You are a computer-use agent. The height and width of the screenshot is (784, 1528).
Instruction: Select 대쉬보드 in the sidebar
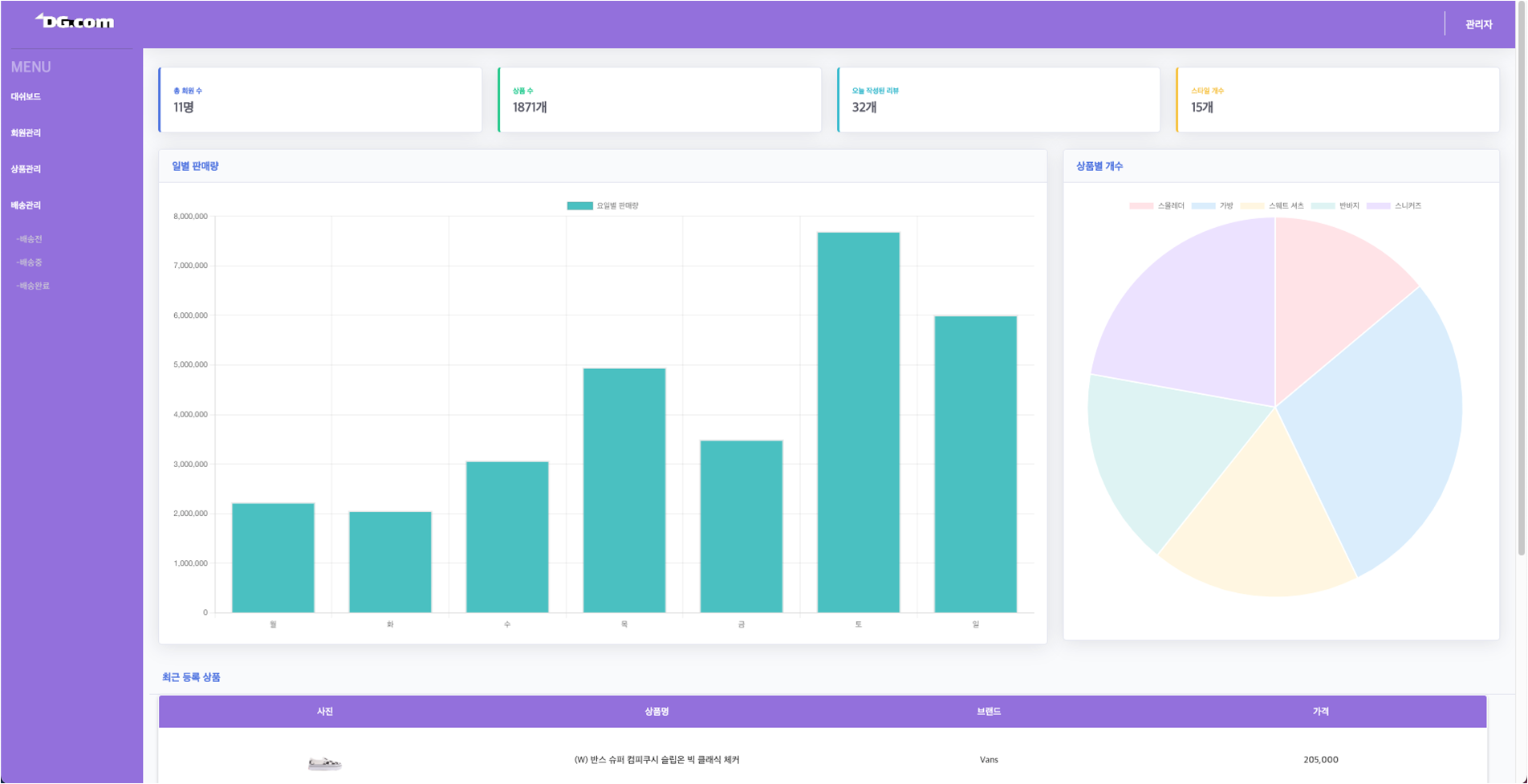25,96
